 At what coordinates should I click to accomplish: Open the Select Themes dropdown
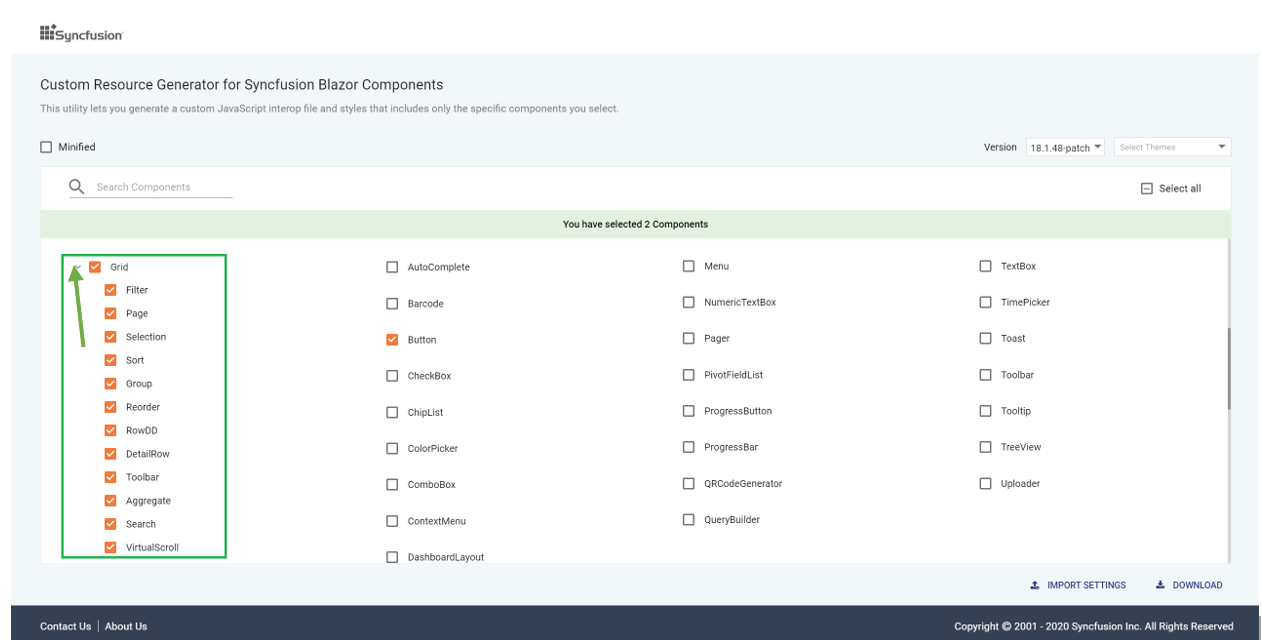[x=1173, y=147]
